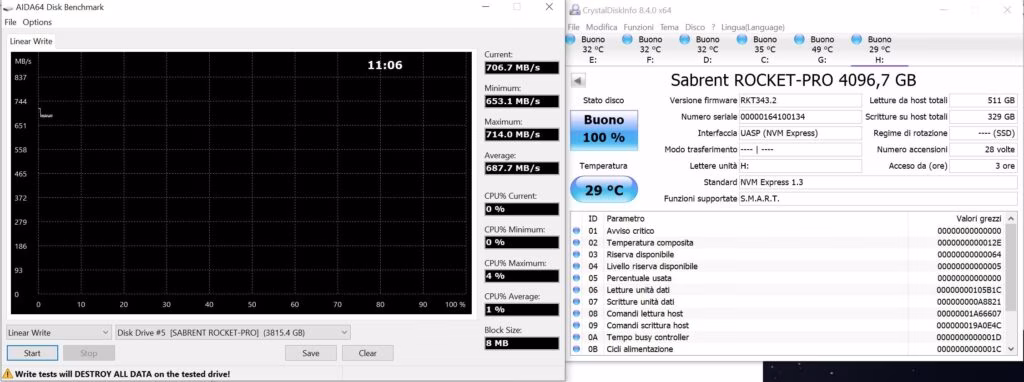
Task: Click the warning icon about destroying data
Action: point(8,374)
